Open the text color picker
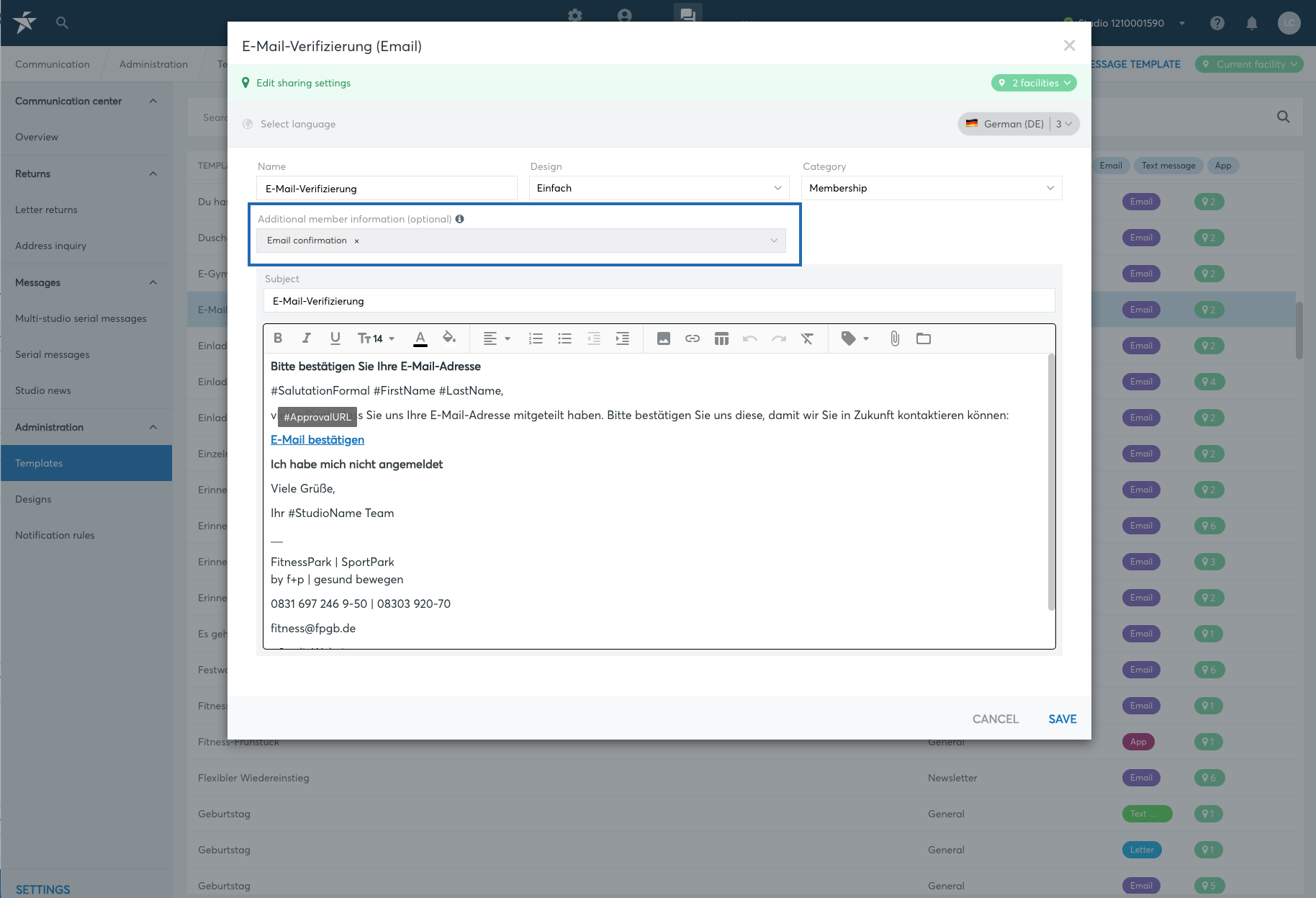 (x=420, y=338)
